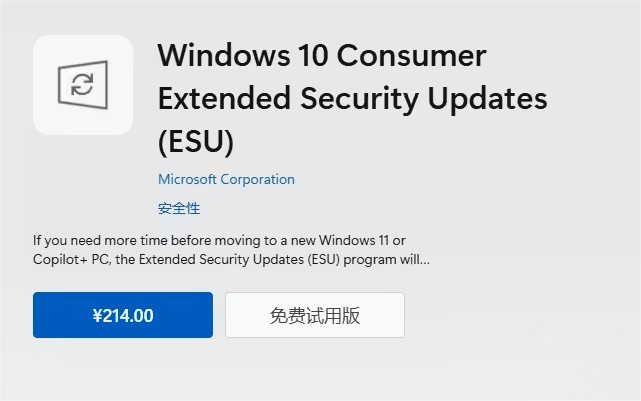Click "Windows 10 Consumer" in the title
The width and height of the screenshot is (641, 401).
321,54
